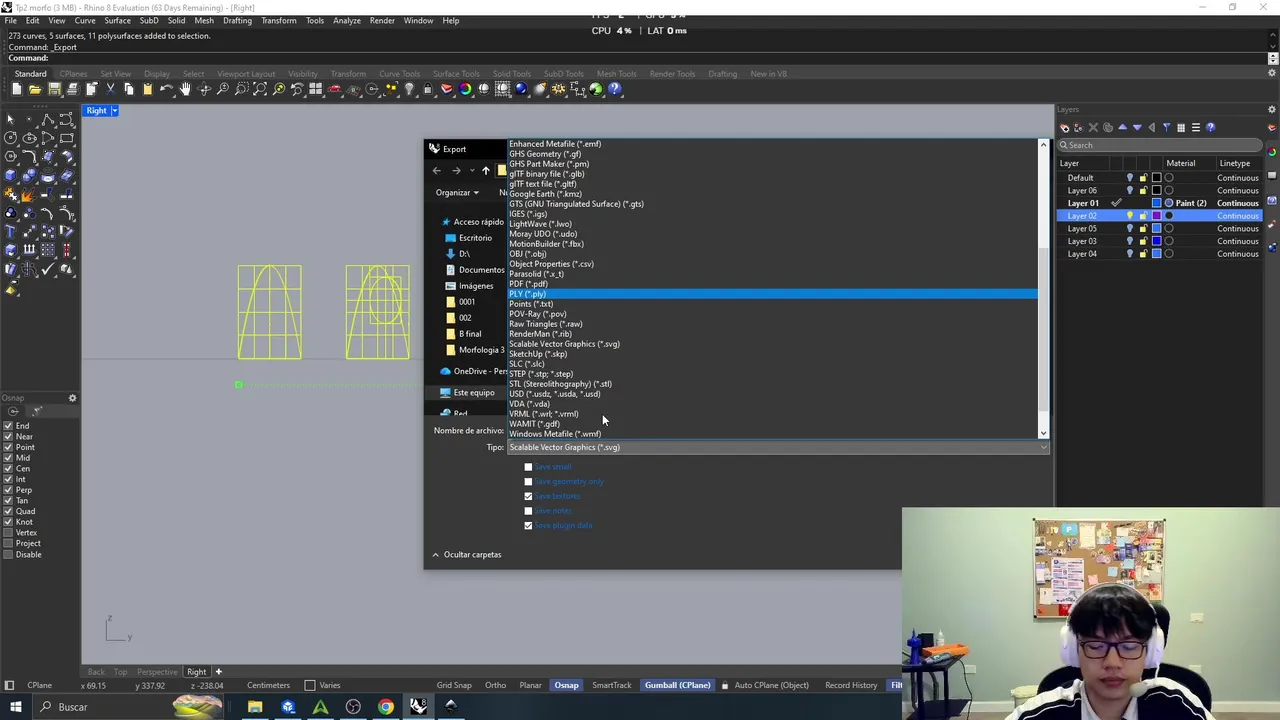Click the Zoom Extents icon

coord(260,89)
